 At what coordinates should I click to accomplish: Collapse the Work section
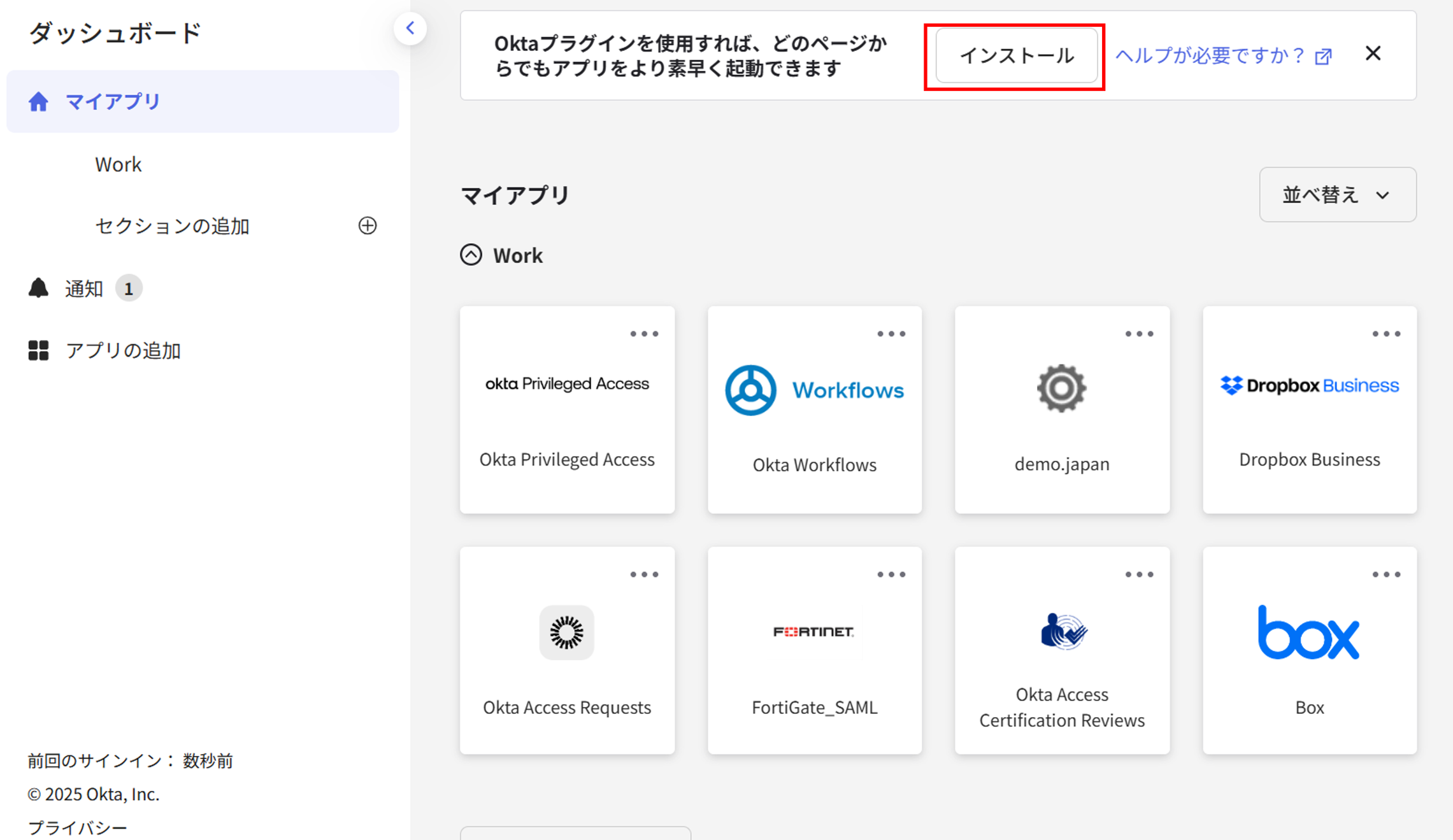(471, 255)
